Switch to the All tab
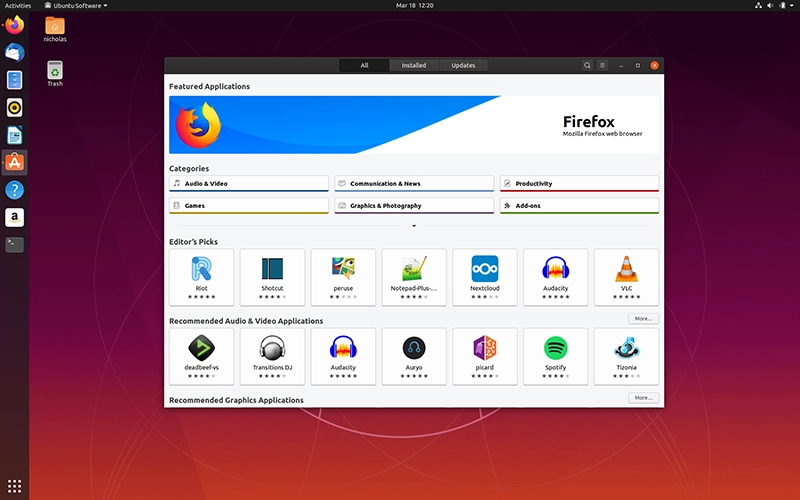800x500 pixels. coord(364,65)
